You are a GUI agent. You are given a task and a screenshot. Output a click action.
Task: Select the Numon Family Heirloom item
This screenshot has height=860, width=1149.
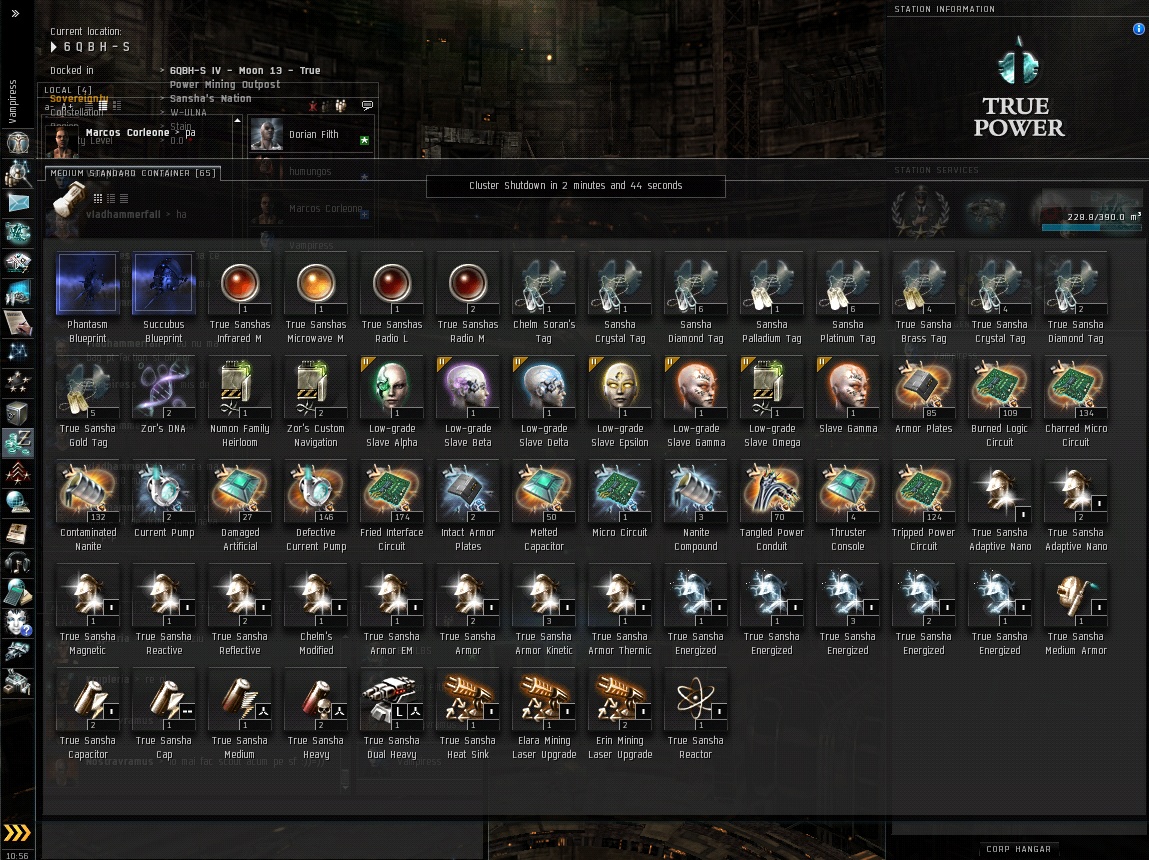click(240, 402)
